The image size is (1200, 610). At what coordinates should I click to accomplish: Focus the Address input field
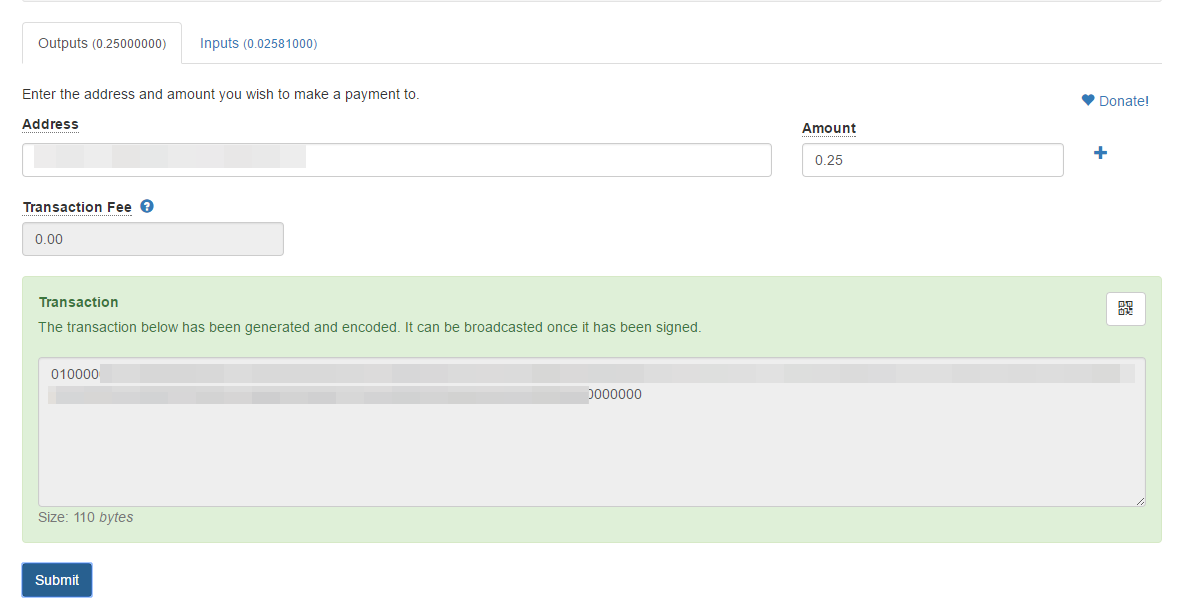pos(397,160)
